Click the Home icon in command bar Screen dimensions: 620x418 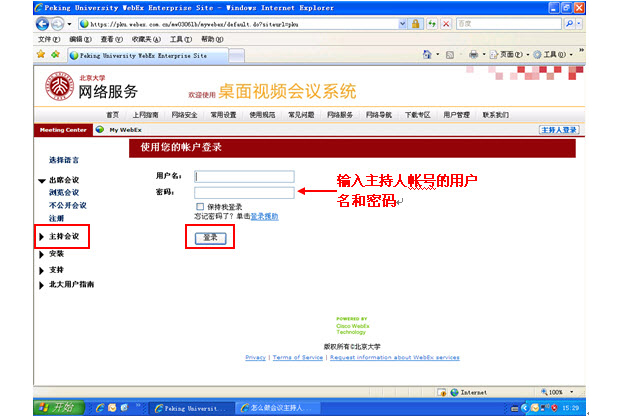click(427, 54)
